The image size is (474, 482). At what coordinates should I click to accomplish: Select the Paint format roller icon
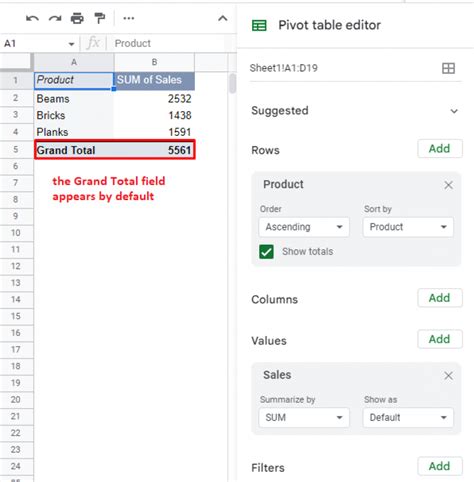click(x=100, y=18)
